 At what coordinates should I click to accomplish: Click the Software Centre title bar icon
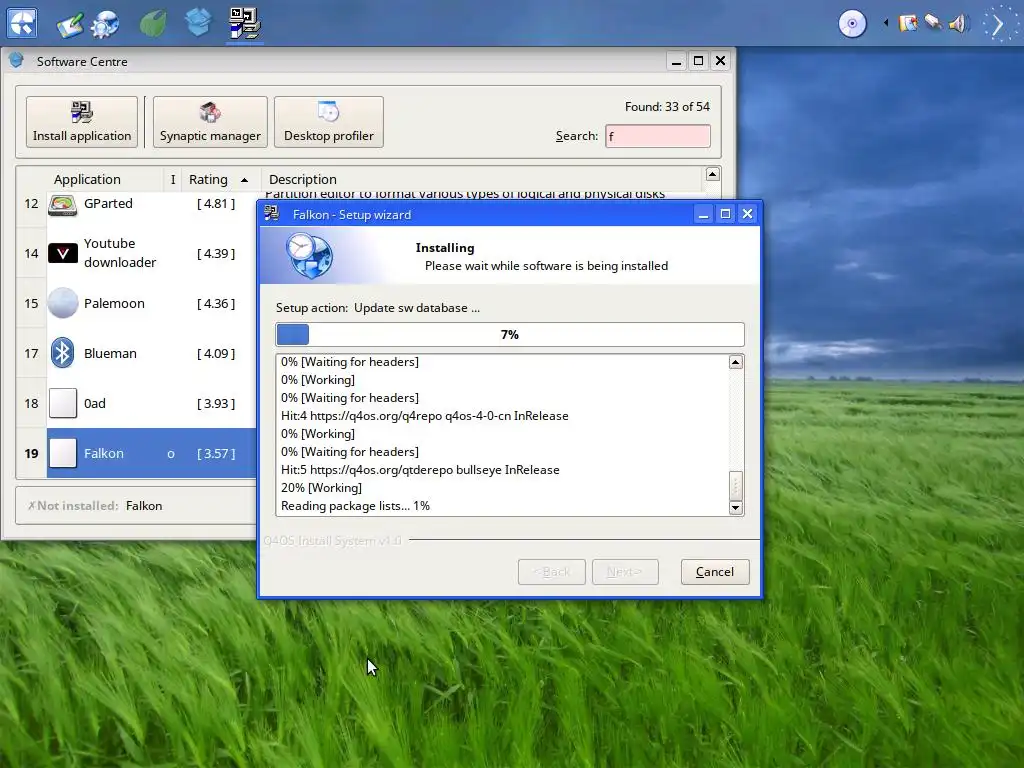pos(16,61)
